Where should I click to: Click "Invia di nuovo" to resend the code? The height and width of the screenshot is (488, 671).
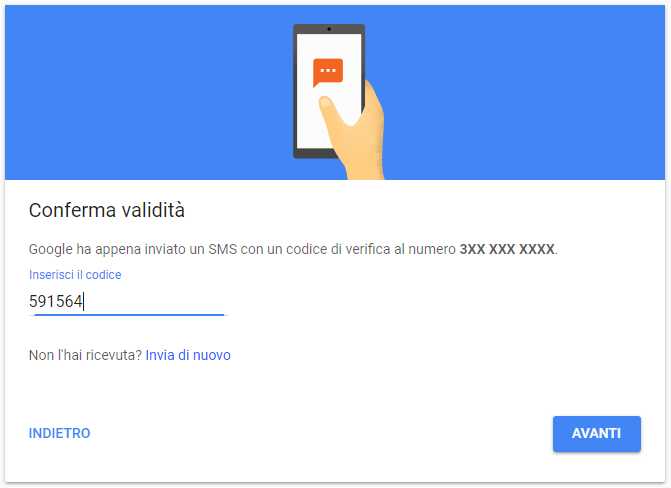point(188,355)
